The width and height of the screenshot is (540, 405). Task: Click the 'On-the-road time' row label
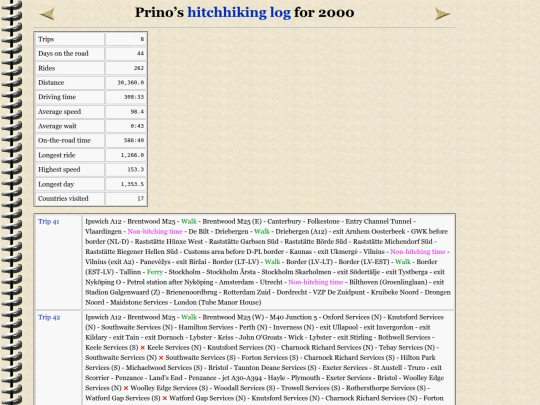(x=64, y=141)
